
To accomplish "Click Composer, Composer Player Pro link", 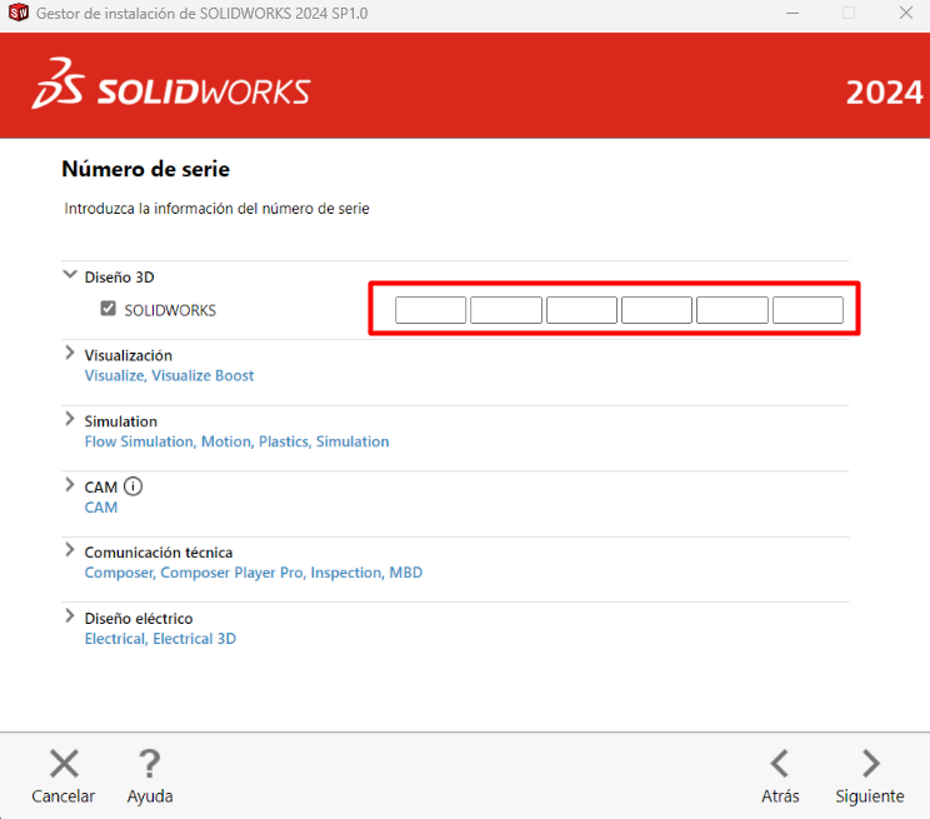I will point(253,573).
